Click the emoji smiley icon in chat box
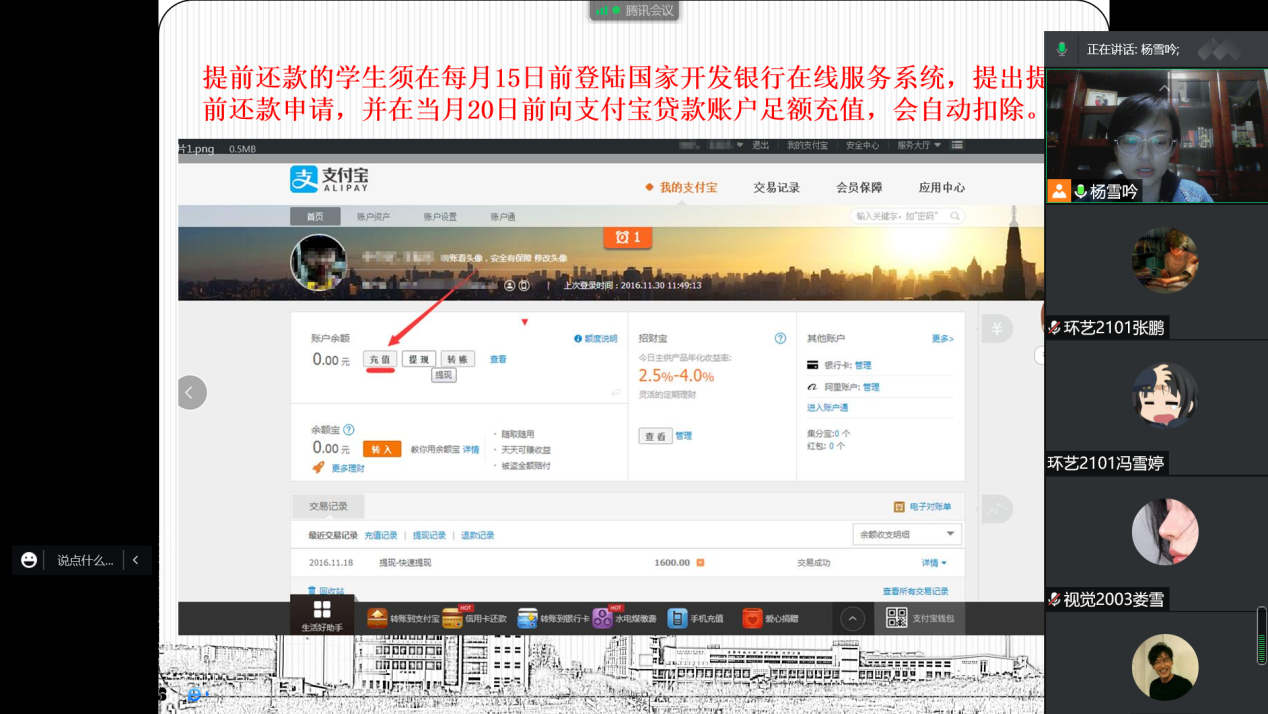The width and height of the screenshot is (1268, 714). pyautogui.click(x=29, y=560)
